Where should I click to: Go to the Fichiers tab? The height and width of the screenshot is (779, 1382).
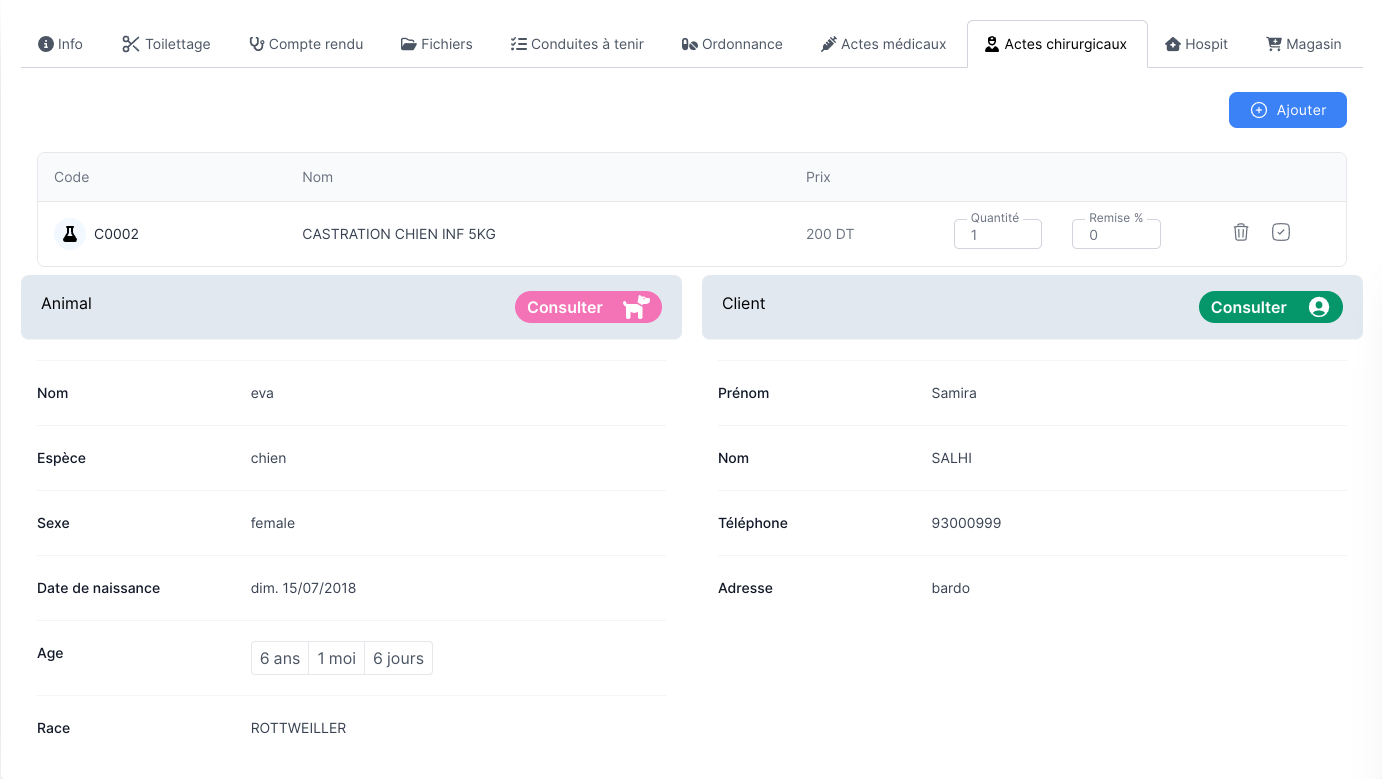click(x=436, y=44)
